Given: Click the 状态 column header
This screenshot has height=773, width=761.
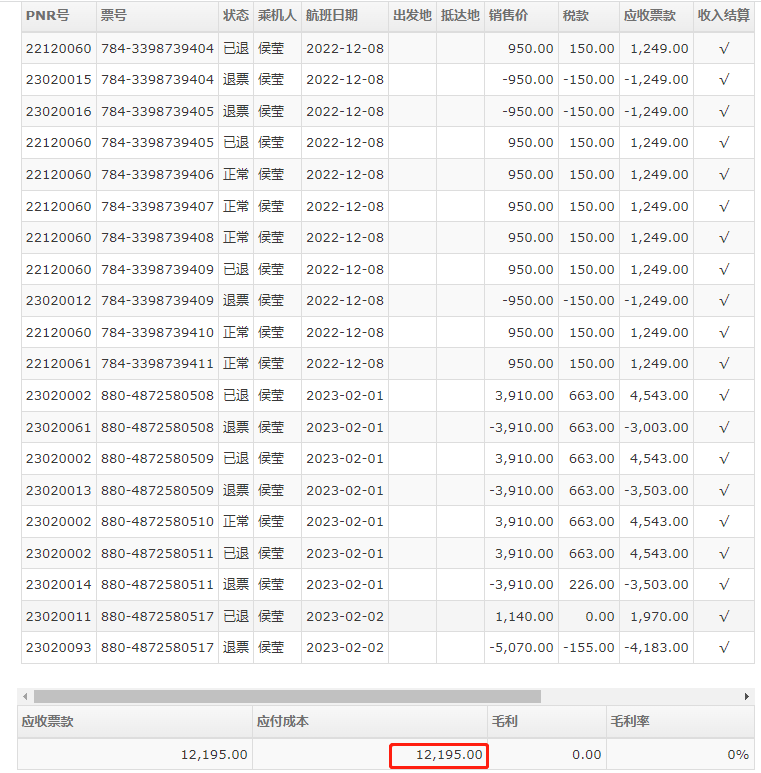Looking at the screenshot, I should coord(236,17).
